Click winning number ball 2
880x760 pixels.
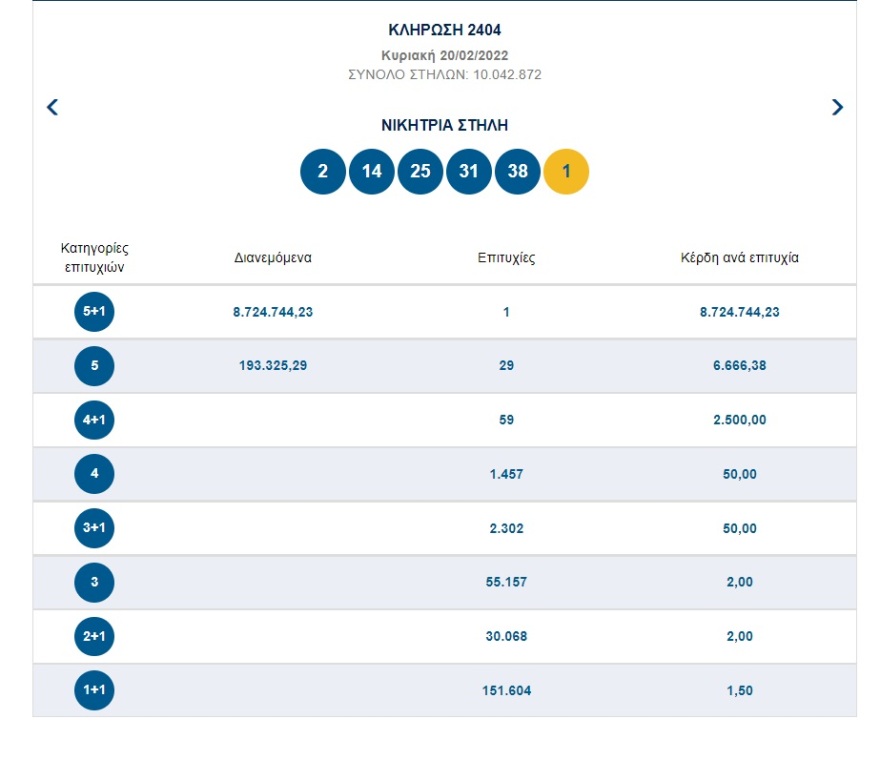(323, 171)
